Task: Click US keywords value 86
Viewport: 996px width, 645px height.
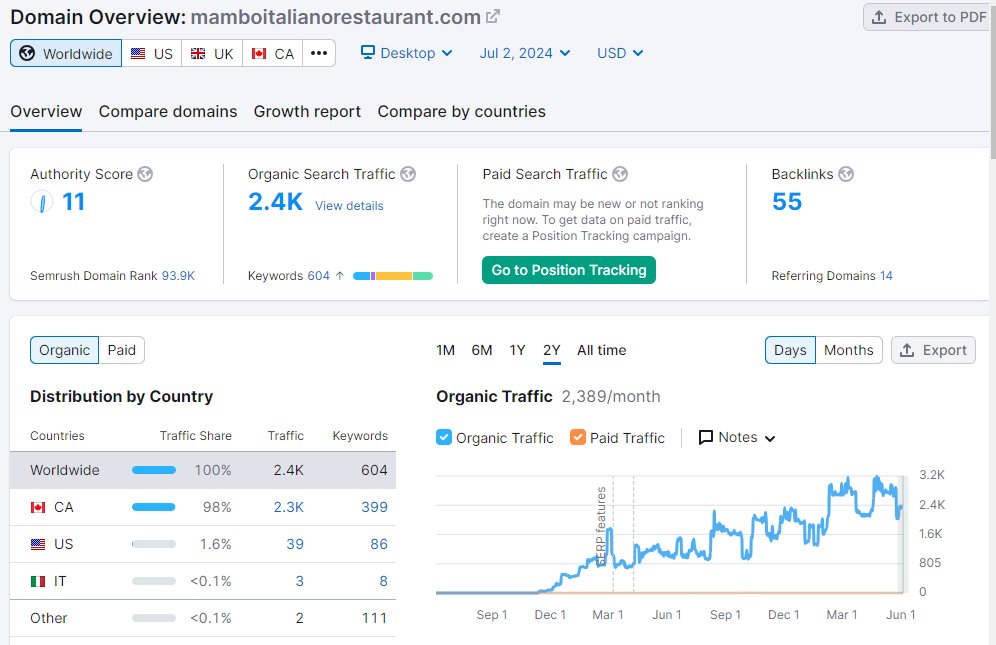Action: (379, 544)
